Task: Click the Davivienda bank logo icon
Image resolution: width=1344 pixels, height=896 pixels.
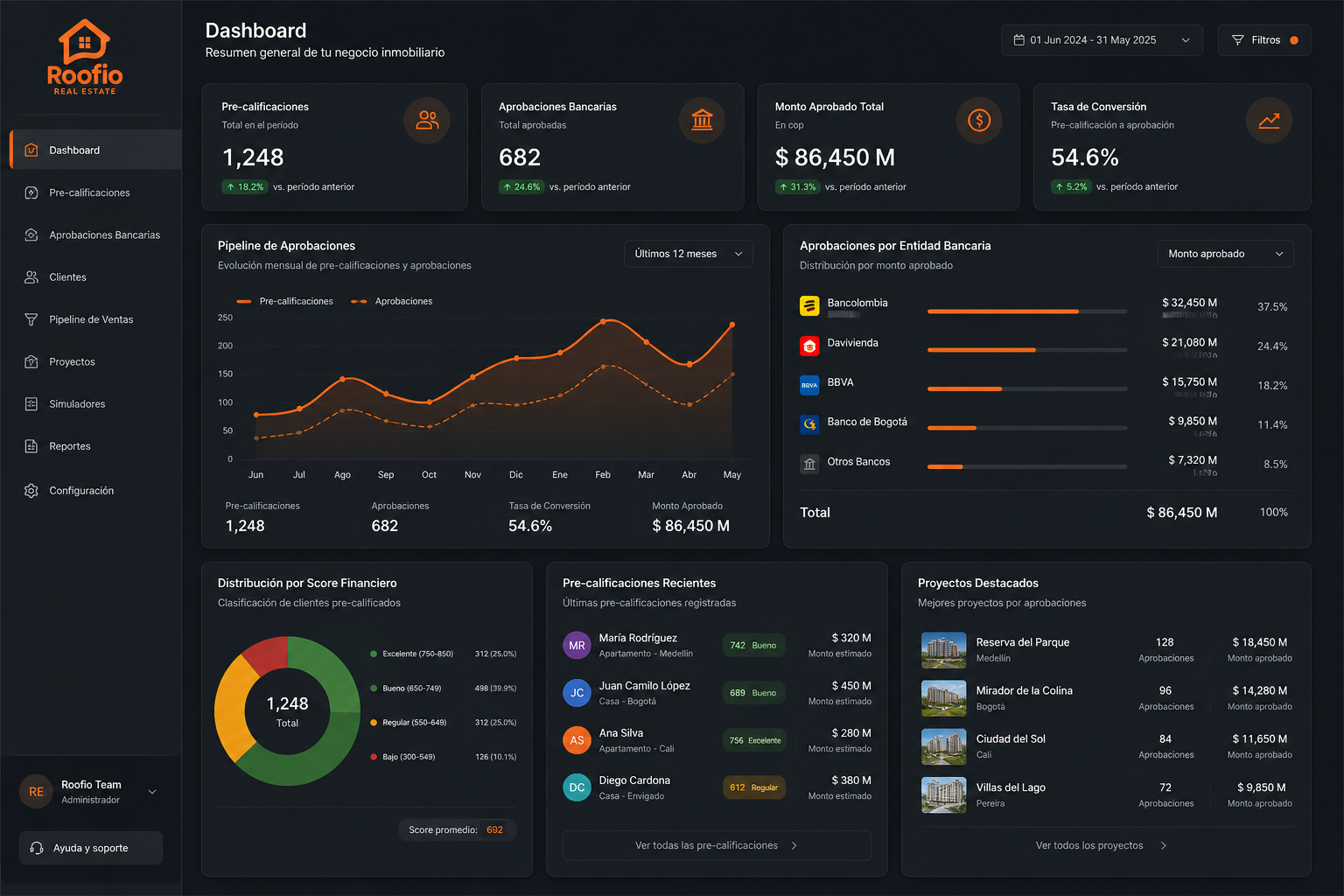Action: click(x=809, y=346)
